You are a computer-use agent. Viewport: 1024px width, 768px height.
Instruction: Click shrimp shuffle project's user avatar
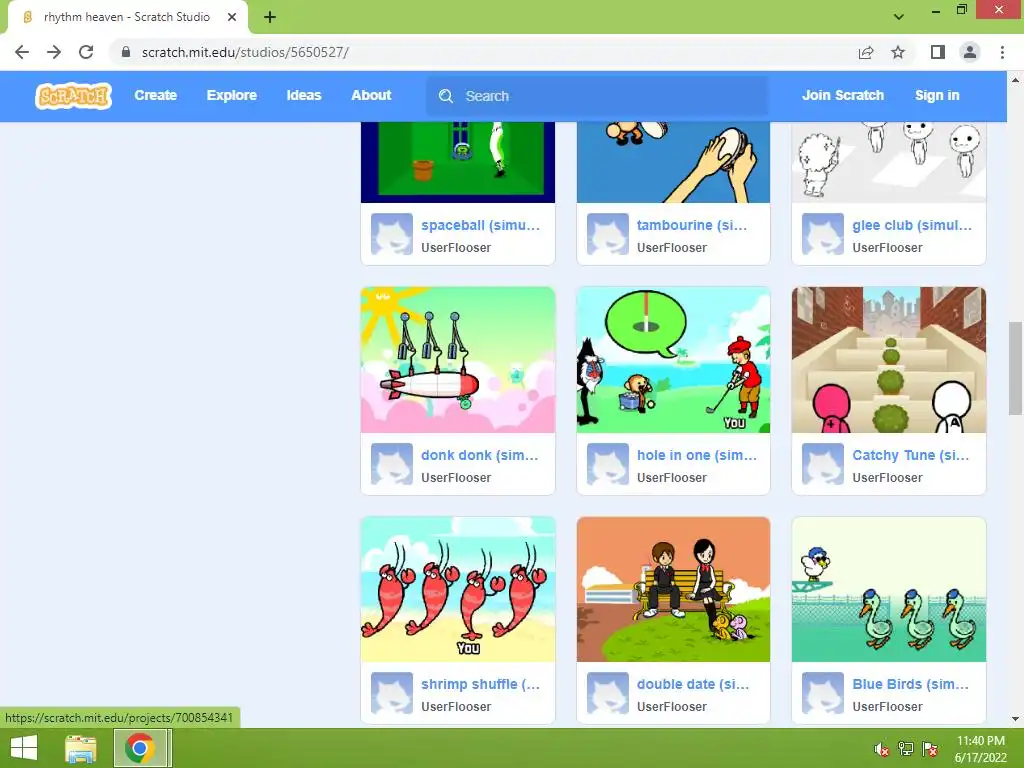tap(392, 693)
